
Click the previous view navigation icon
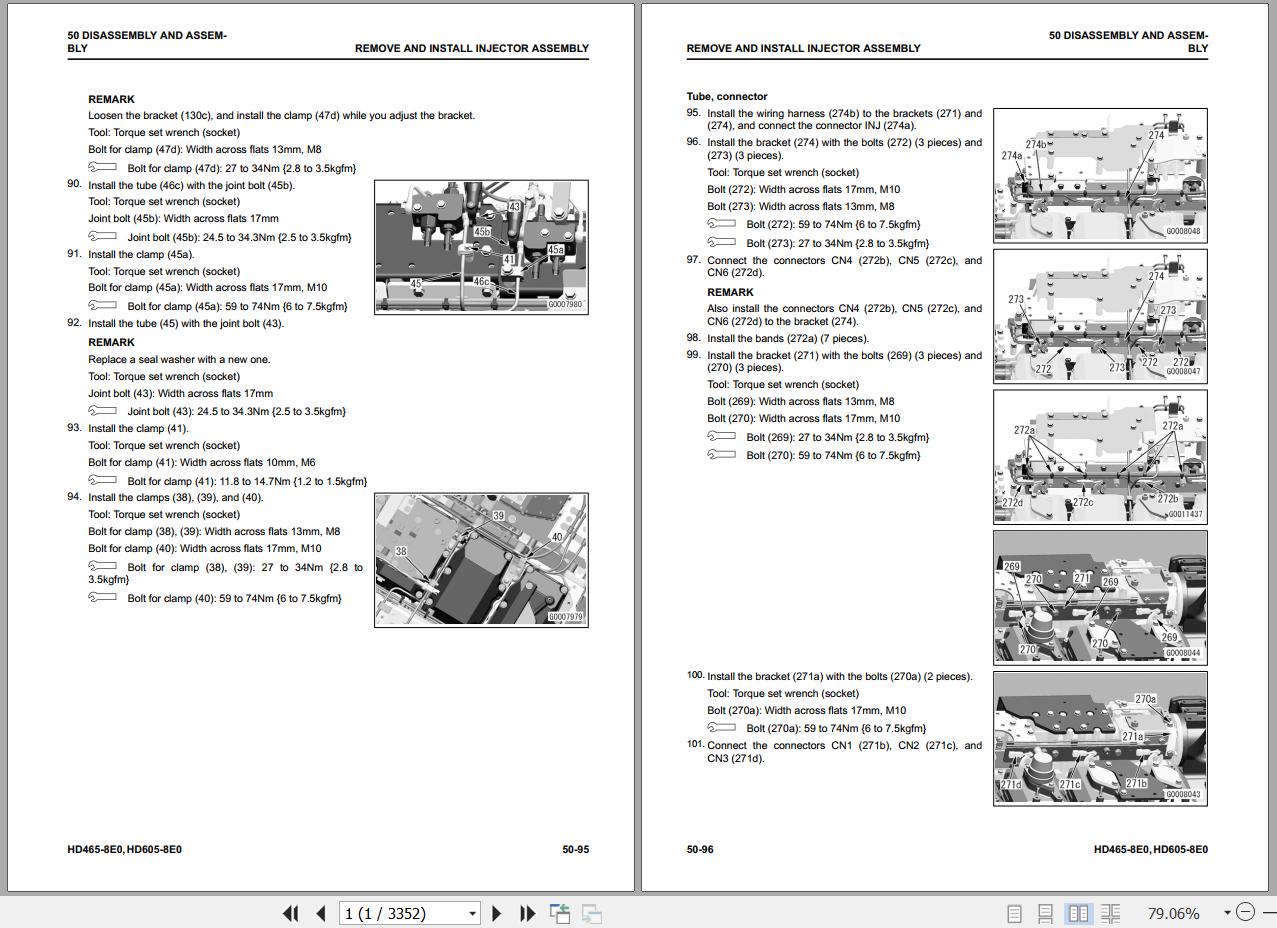560,913
